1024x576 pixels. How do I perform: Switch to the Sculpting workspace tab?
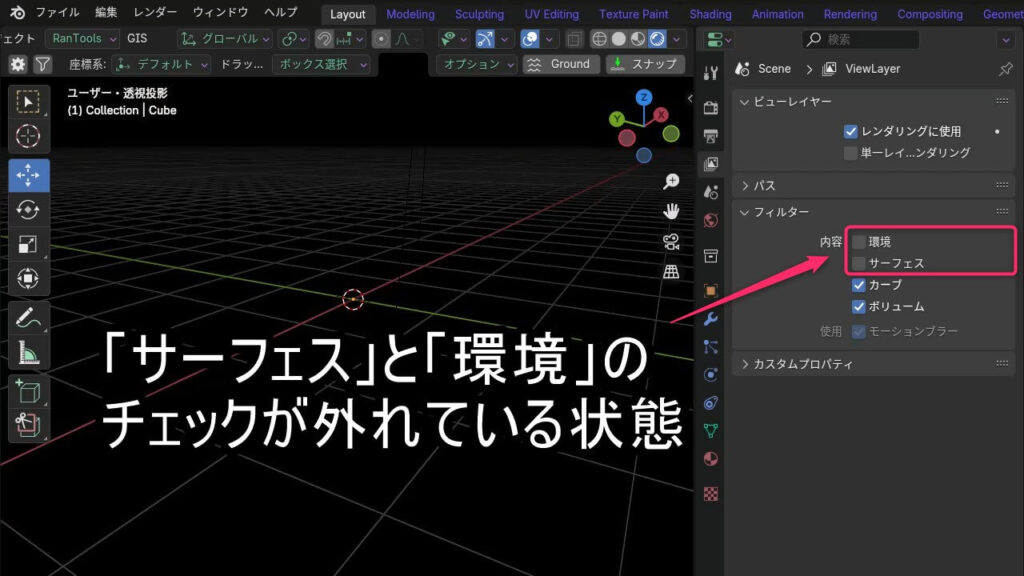[479, 14]
